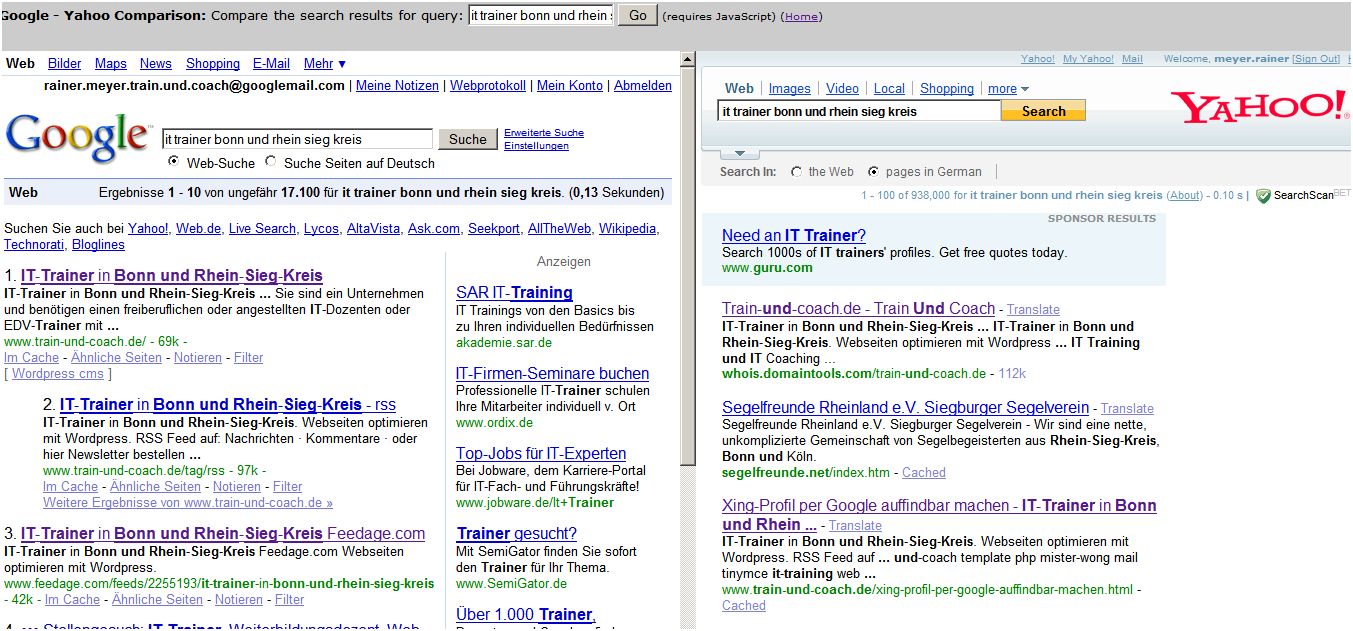Click Abmelden to sign out of Google
1353x631 pixels.
pos(643,86)
